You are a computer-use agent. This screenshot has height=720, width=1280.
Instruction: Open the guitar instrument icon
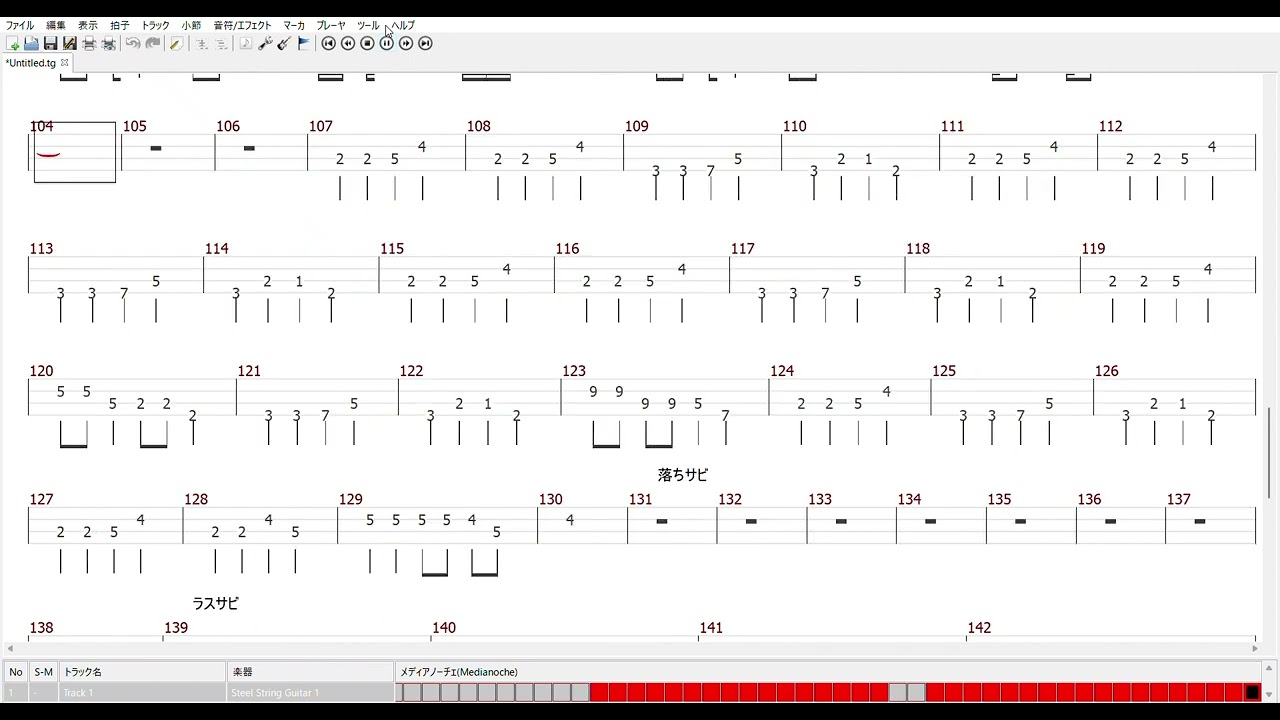coord(284,43)
